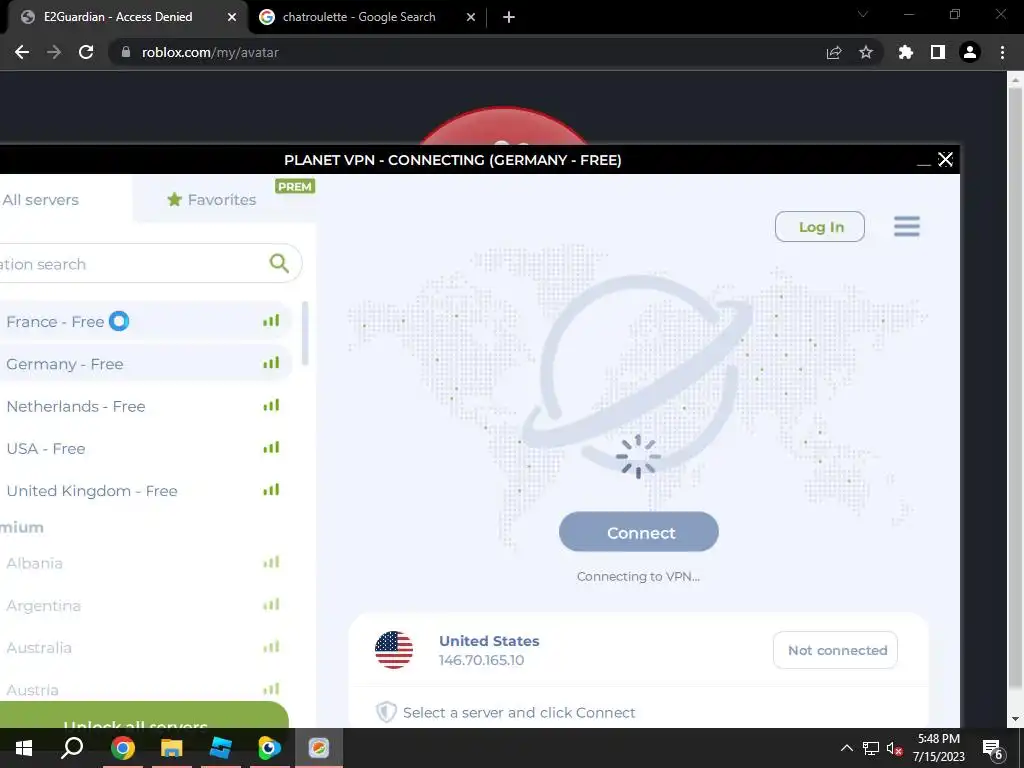The image size is (1024, 768).
Task: Click the server list scrollbar
Action: (305, 333)
